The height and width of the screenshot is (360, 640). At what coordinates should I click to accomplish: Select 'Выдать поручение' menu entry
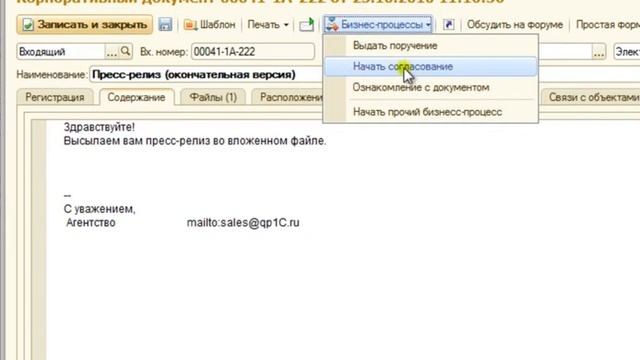pos(431,45)
